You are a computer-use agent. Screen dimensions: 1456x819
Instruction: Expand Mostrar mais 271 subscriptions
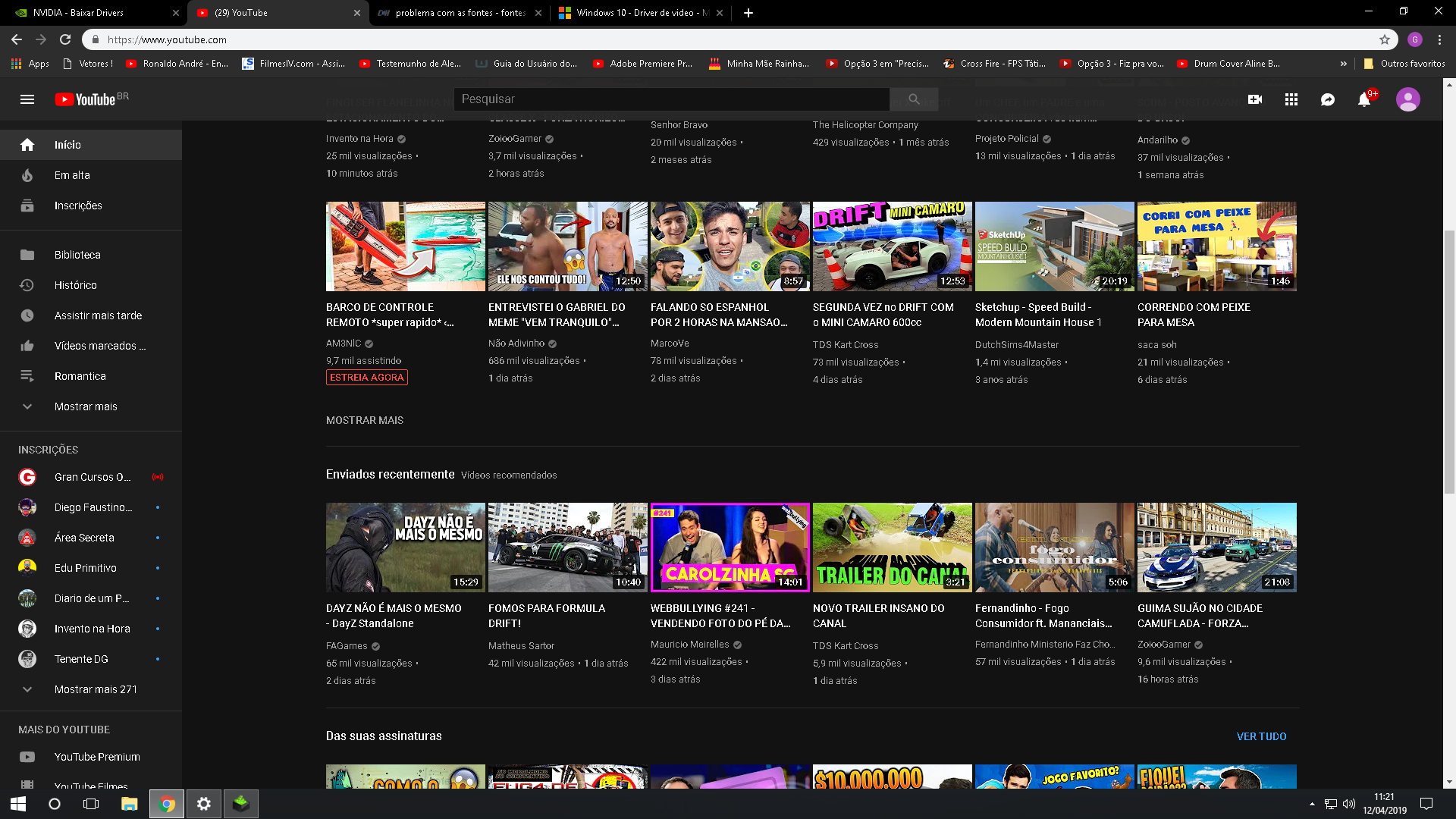91,689
